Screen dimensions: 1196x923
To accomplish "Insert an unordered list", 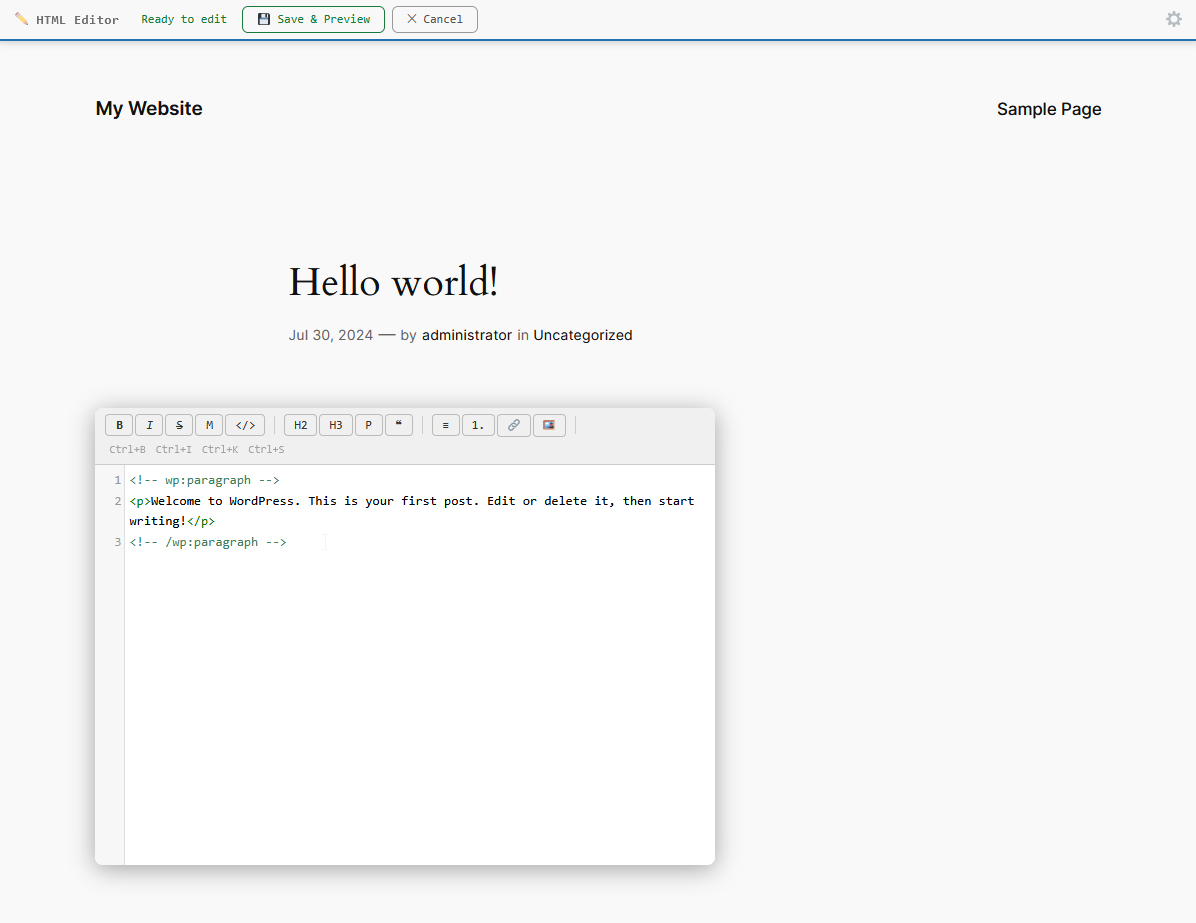I will (445, 425).
